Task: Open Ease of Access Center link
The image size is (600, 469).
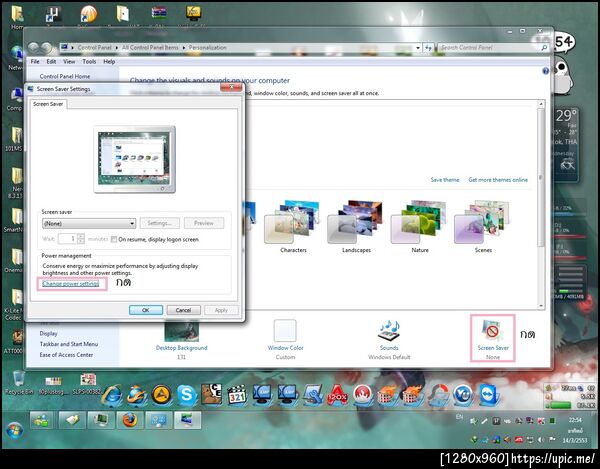Action: pyautogui.click(x=66, y=355)
